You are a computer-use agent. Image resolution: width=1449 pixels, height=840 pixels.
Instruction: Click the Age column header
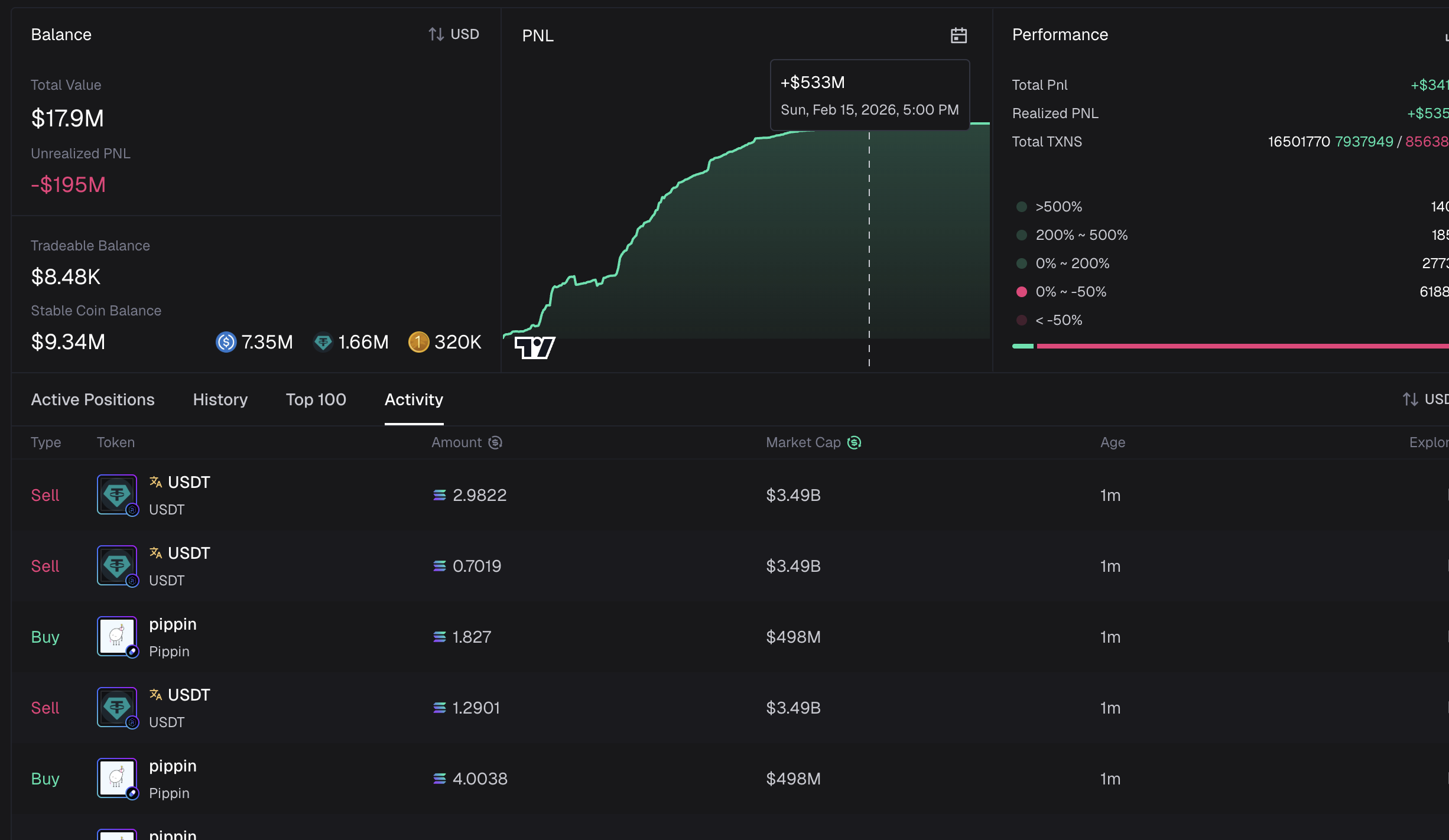coord(1113,442)
